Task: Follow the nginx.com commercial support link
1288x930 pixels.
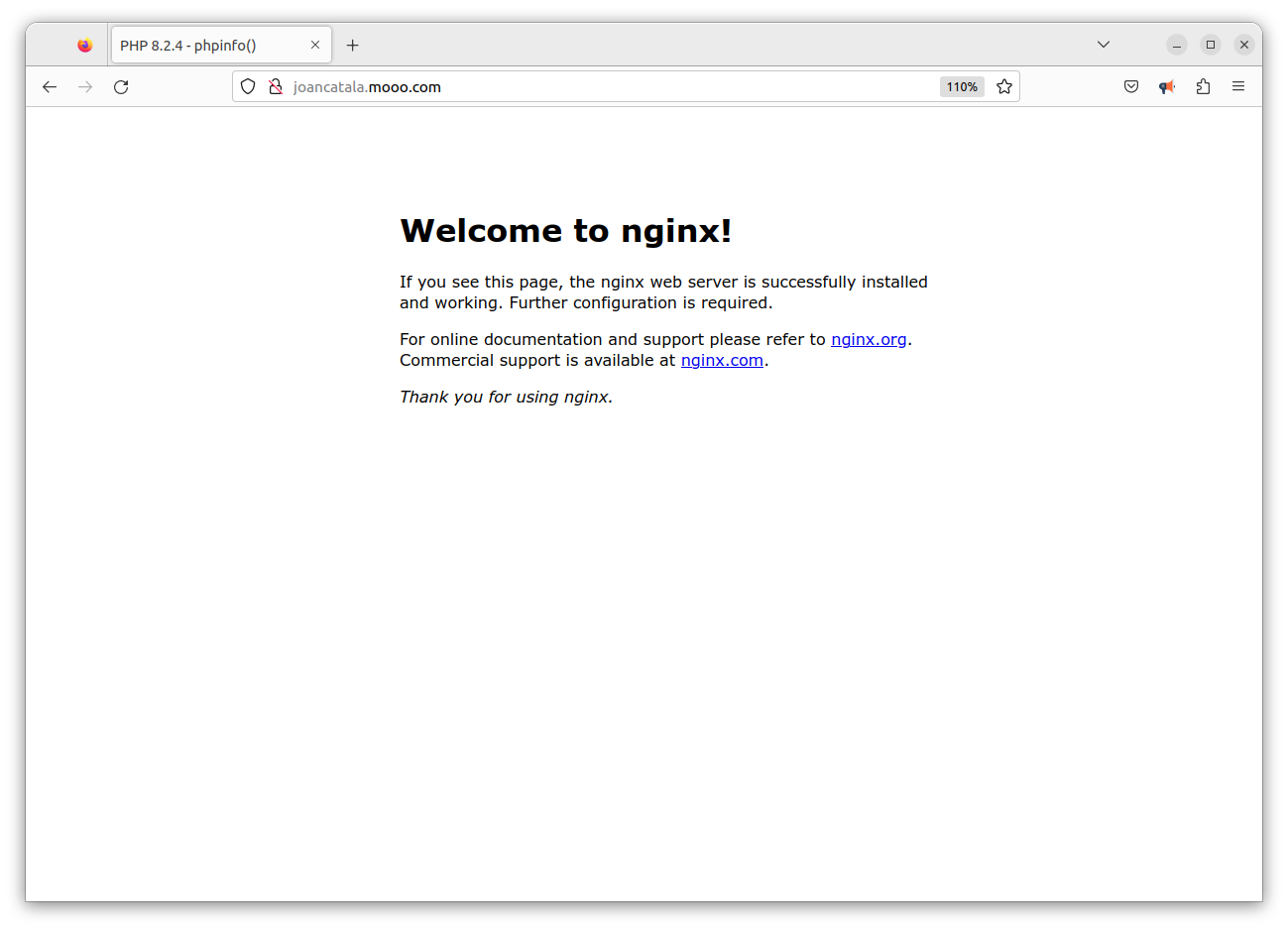Action: 722,360
